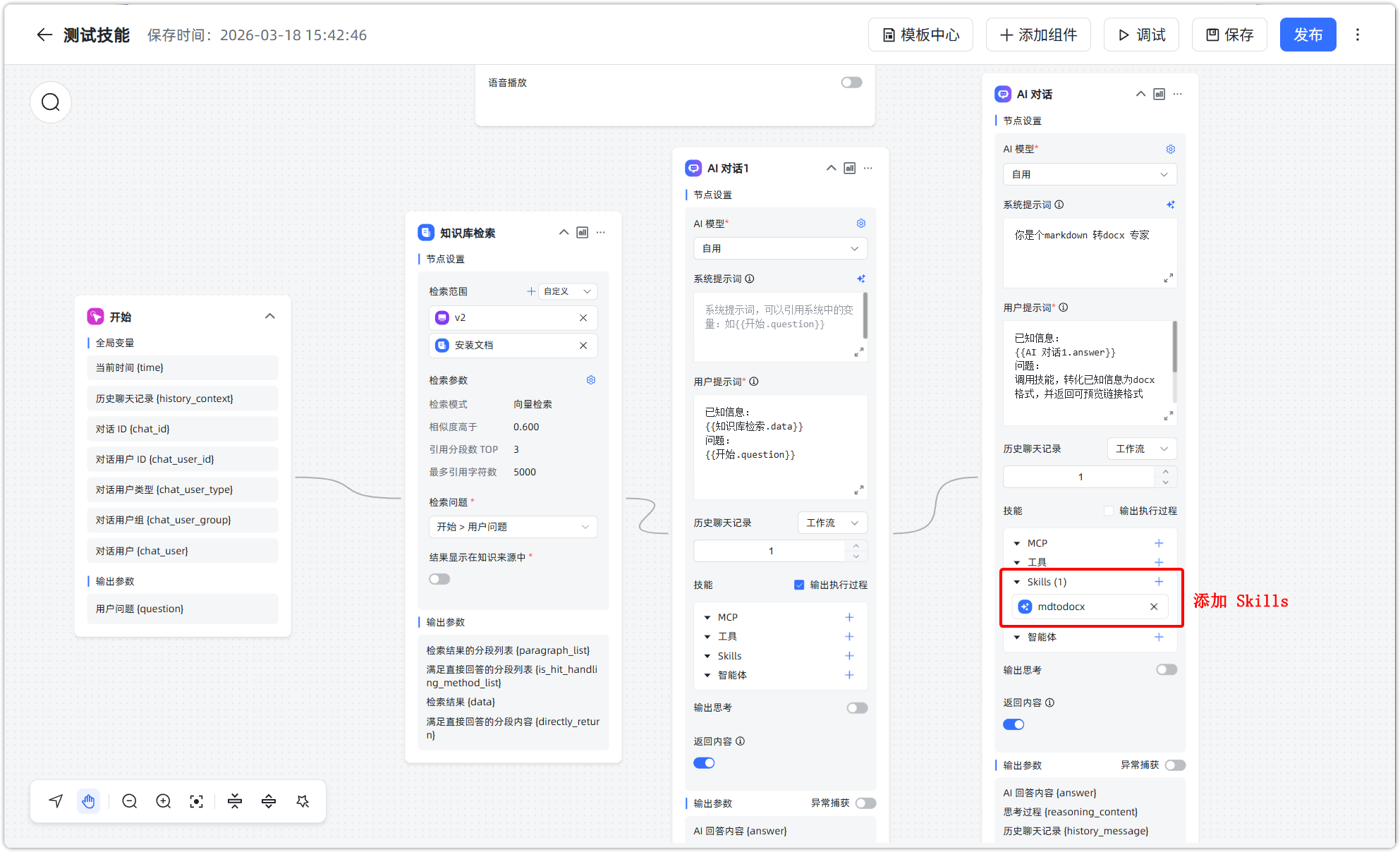Image resolution: width=1400 pixels, height=852 pixels.
Task: Collapse the 开始 node
Action: pyautogui.click(x=269, y=317)
